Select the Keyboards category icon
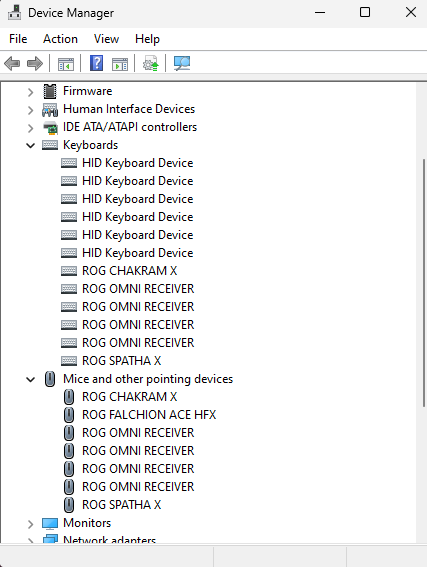This screenshot has height=567, width=427. coord(50,145)
